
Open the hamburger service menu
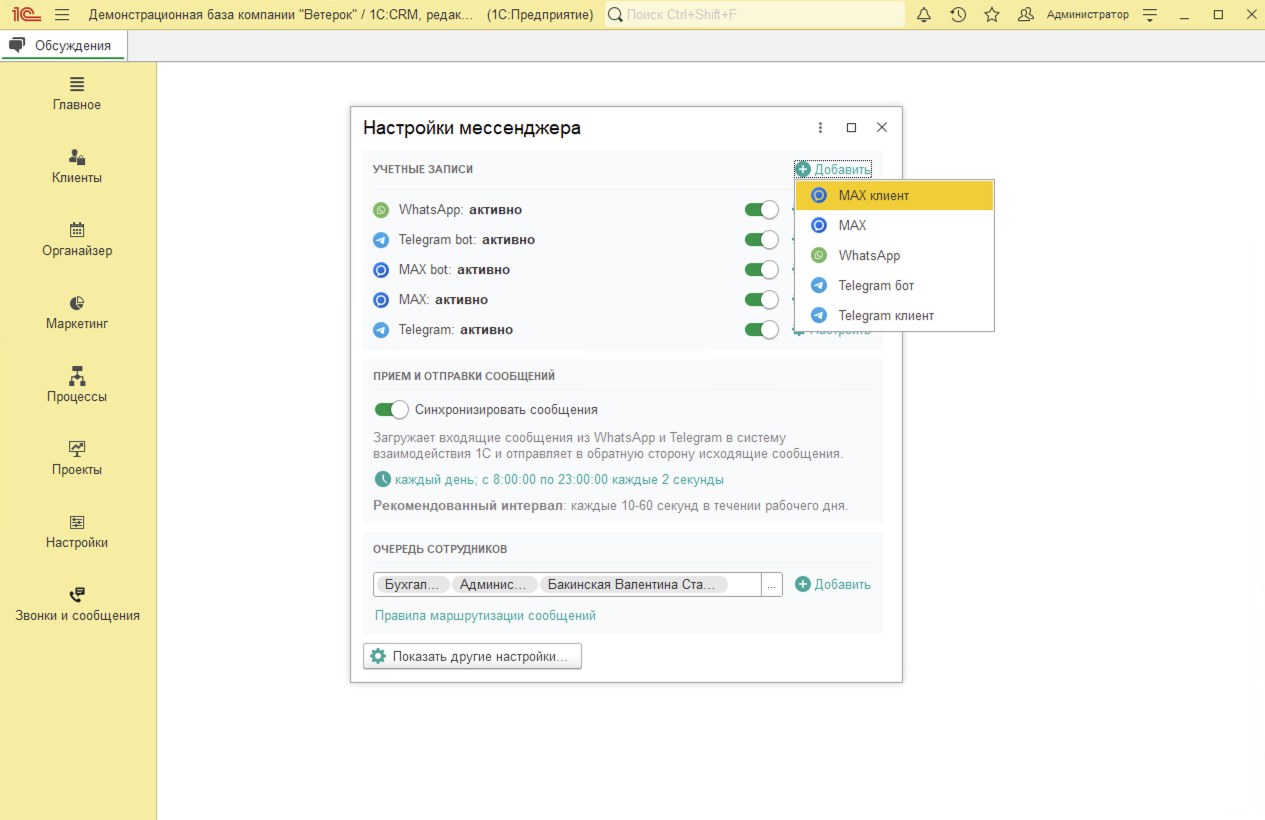(62, 15)
